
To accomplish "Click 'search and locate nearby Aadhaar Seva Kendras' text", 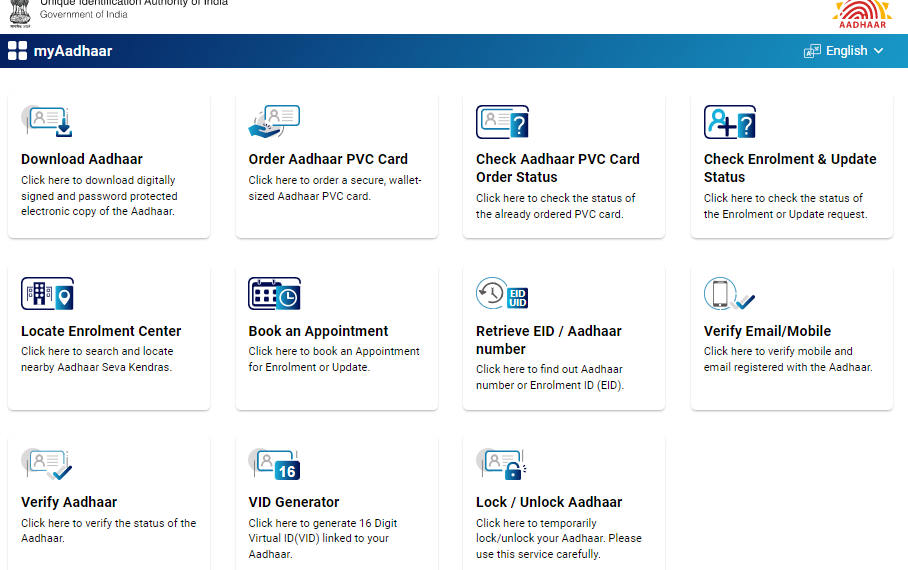I will pyautogui.click(x=97, y=359).
